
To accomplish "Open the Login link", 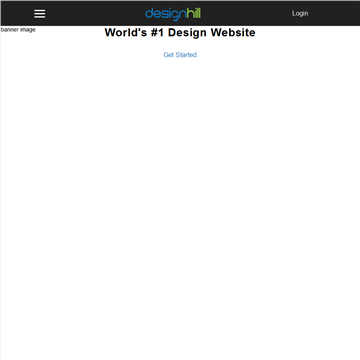I will (300, 13).
